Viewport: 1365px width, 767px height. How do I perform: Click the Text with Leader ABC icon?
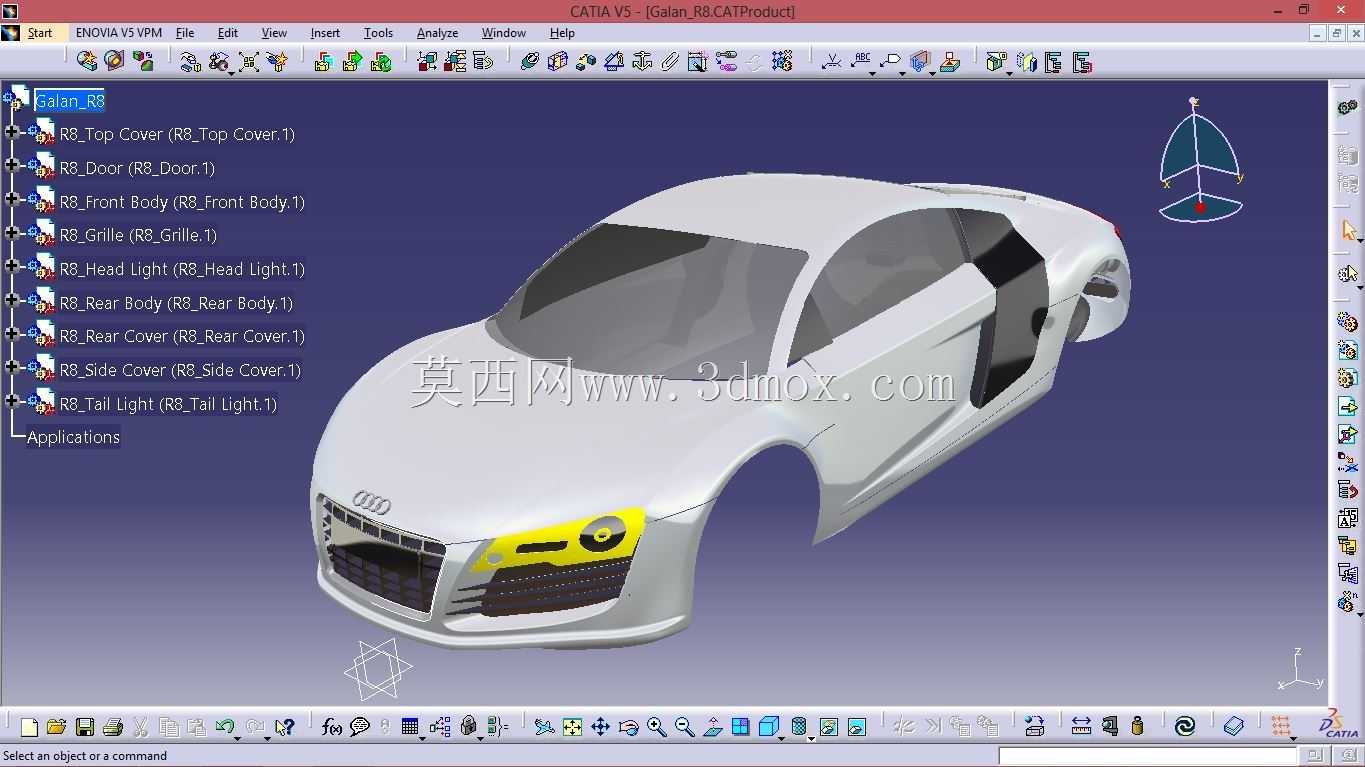click(x=861, y=62)
